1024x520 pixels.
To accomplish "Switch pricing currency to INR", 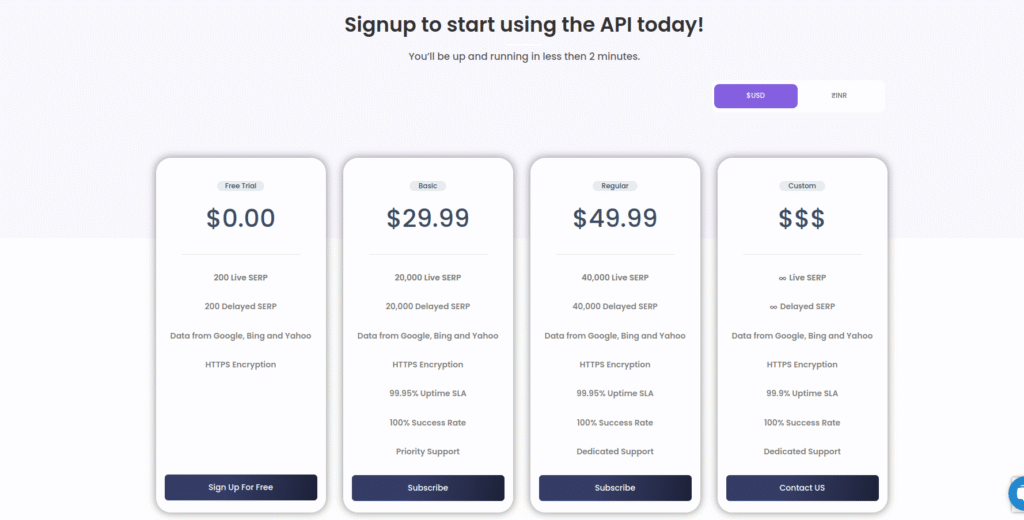I will [x=839, y=96].
